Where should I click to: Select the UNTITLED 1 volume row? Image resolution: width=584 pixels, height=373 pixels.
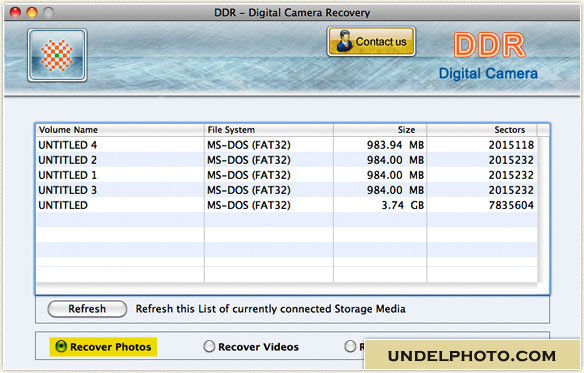tap(286, 175)
